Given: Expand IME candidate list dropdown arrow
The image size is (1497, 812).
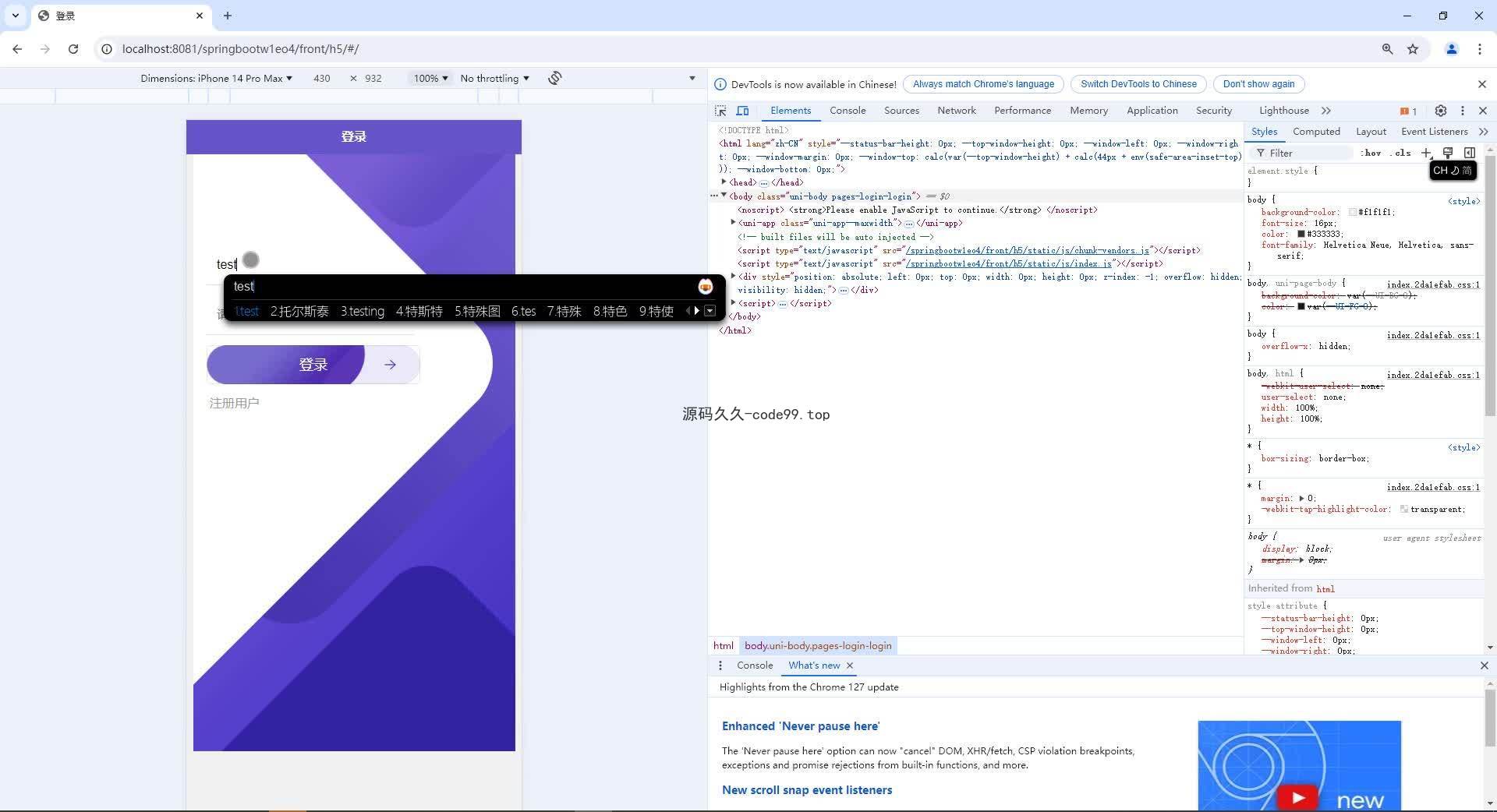Looking at the screenshot, I should coord(710,311).
